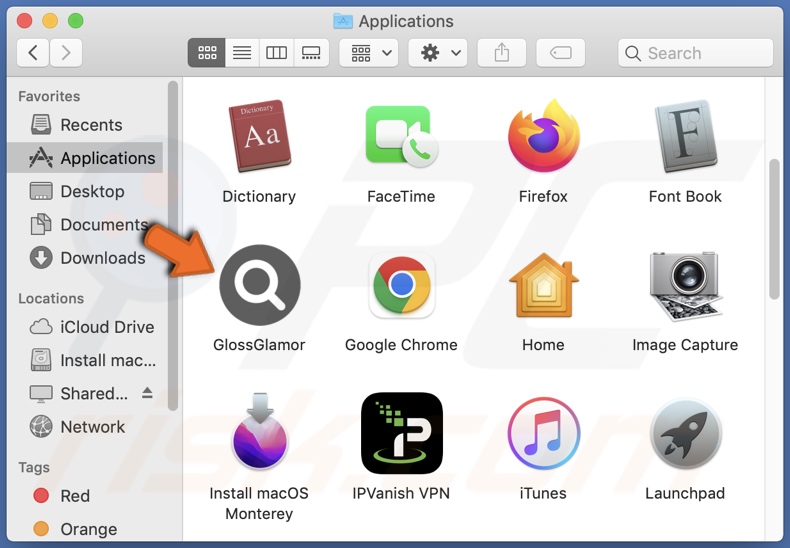Click the Share toolbar button
Viewport: 790px width, 548px height.
[x=502, y=52]
